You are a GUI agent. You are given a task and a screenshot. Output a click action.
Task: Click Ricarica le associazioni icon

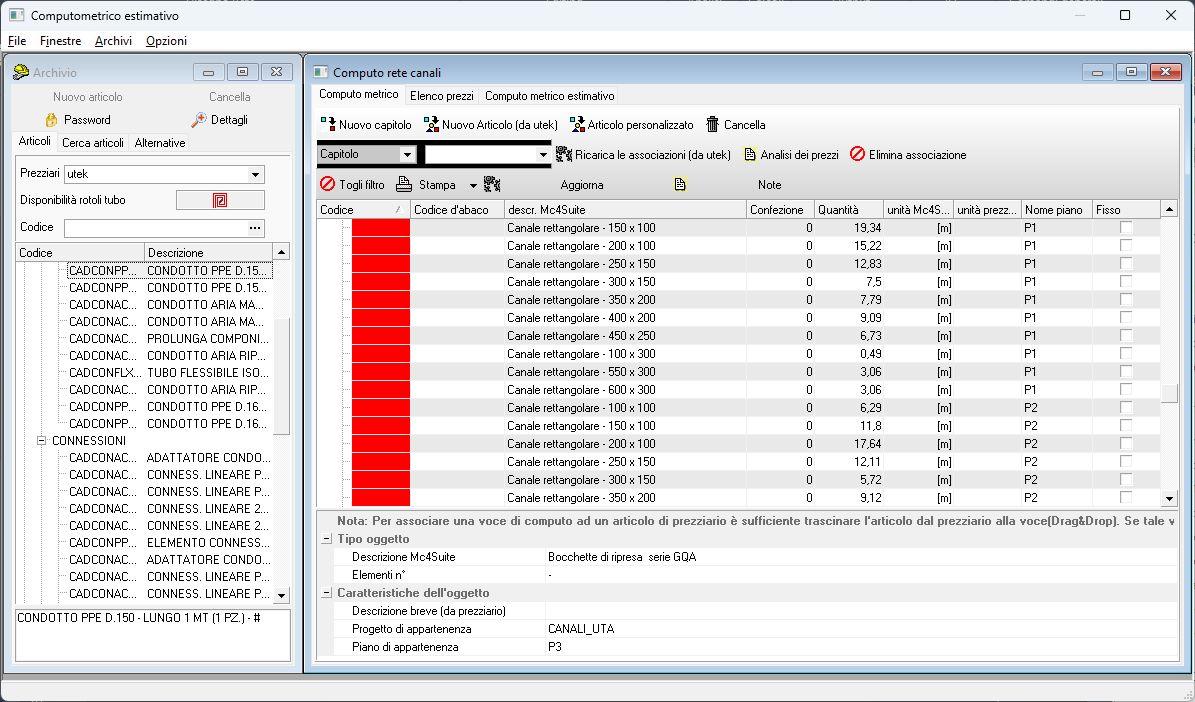pyautogui.click(x=563, y=155)
